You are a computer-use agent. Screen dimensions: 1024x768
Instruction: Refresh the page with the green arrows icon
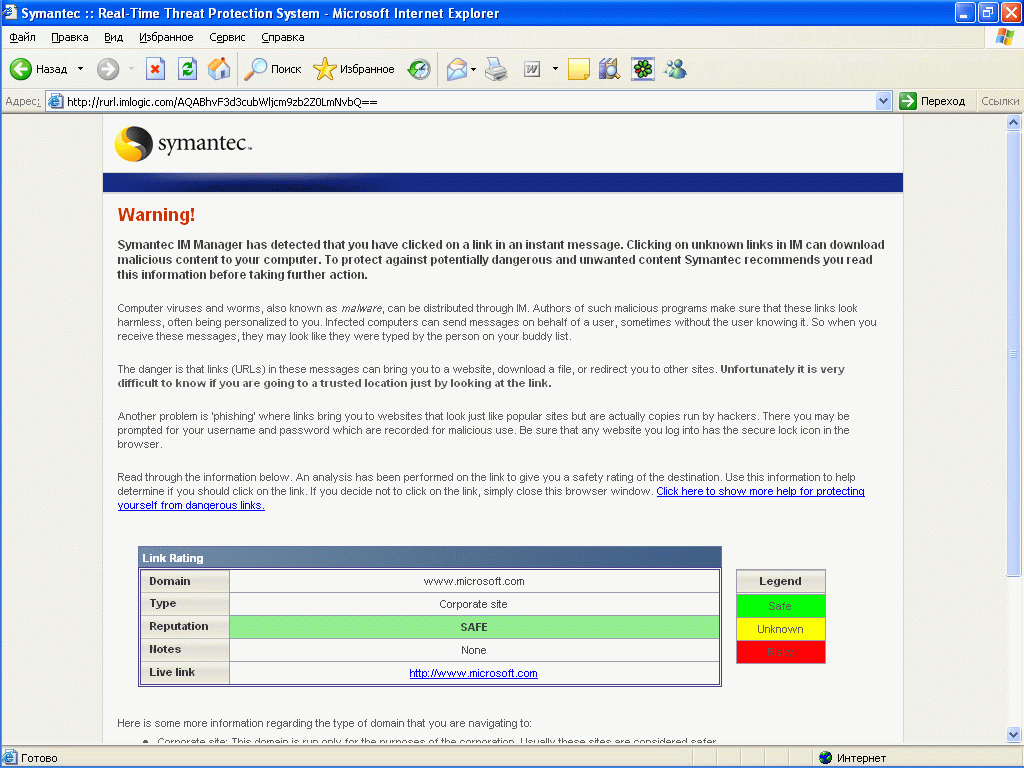pos(187,69)
